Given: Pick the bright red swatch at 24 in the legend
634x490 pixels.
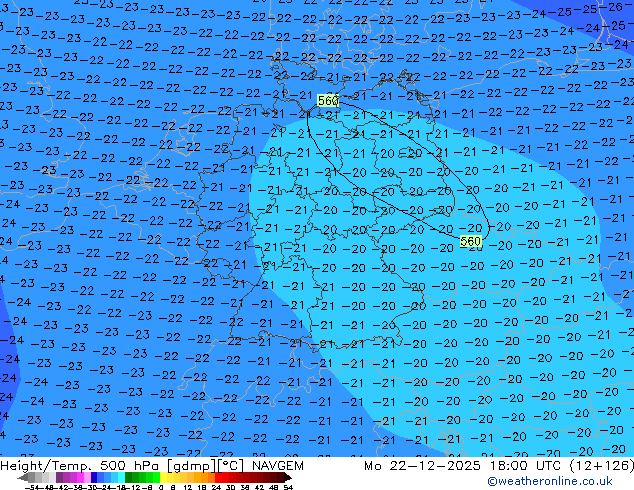Looking at the screenshot, I should [x=218, y=478].
